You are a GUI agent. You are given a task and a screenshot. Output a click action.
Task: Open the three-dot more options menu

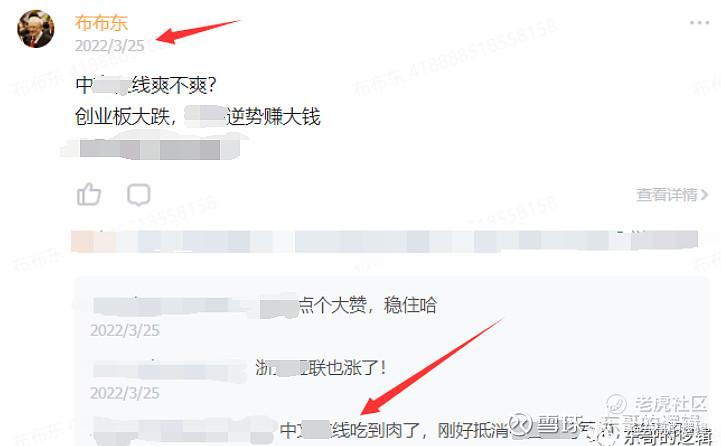click(699, 23)
